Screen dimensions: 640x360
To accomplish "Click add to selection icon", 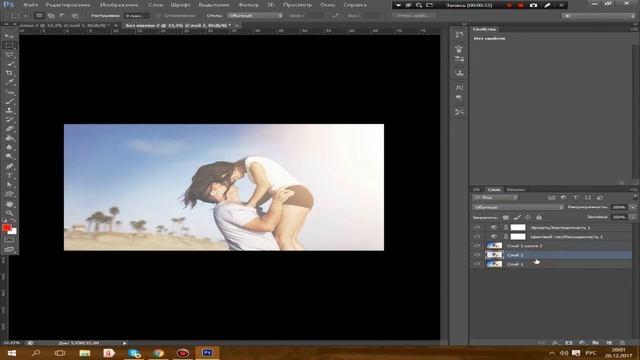I will pyautogui.click(x=51, y=16).
